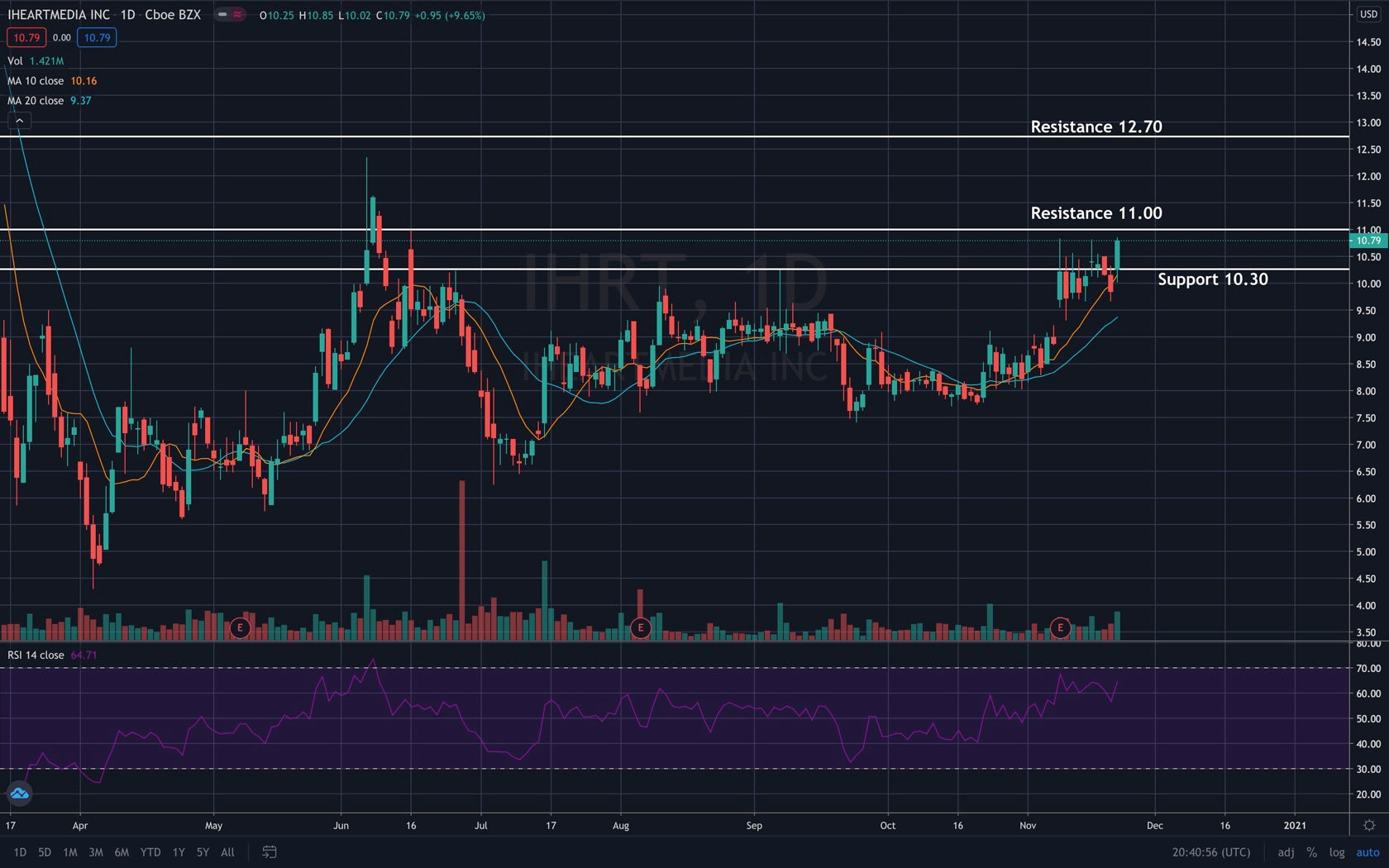1389x868 pixels.
Task: Select the Resistance 11.00 text label
Action: [1096, 213]
